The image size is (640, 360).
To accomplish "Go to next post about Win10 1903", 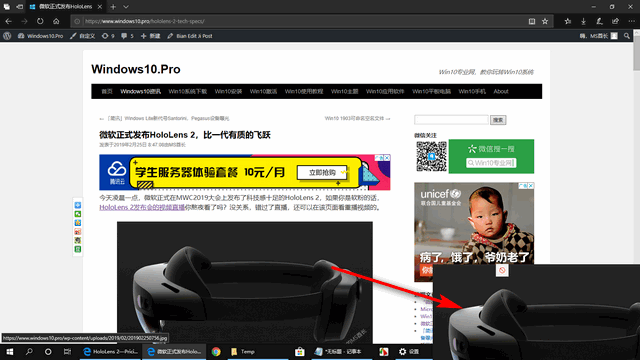I will [x=358, y=118].
